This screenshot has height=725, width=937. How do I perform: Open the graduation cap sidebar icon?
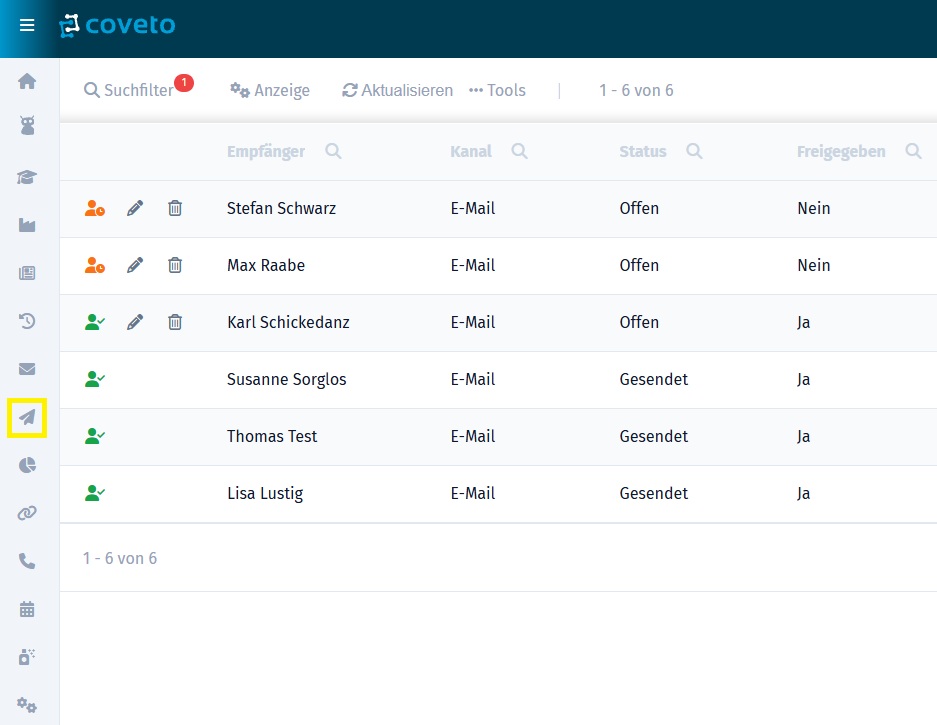click(x=27, y=177)
